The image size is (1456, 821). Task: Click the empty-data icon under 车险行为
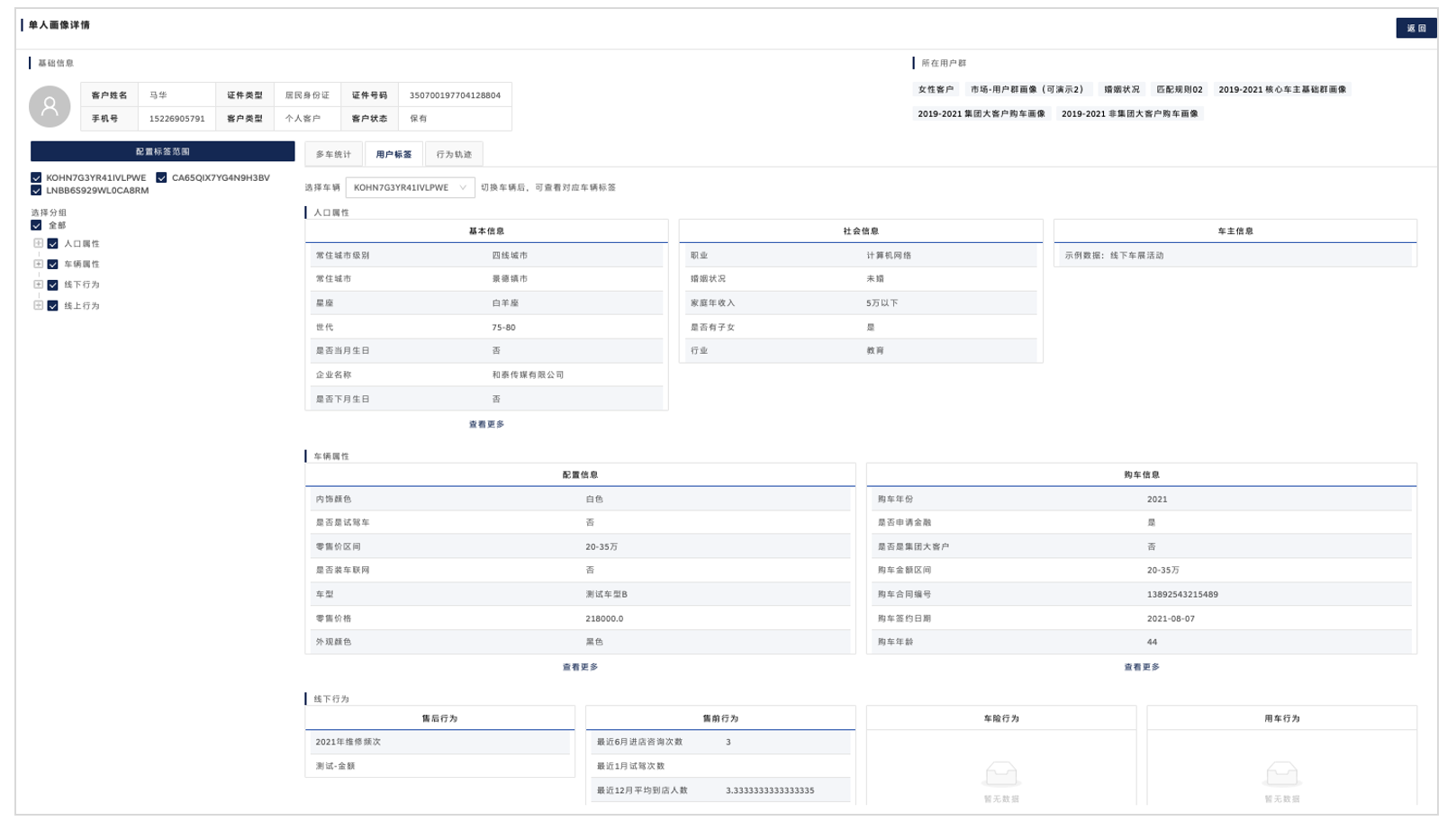tap(1000, 773)
